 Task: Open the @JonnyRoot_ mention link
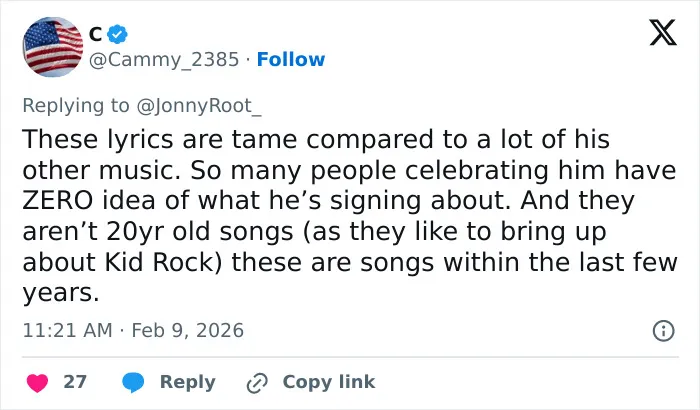click(199, 106)
